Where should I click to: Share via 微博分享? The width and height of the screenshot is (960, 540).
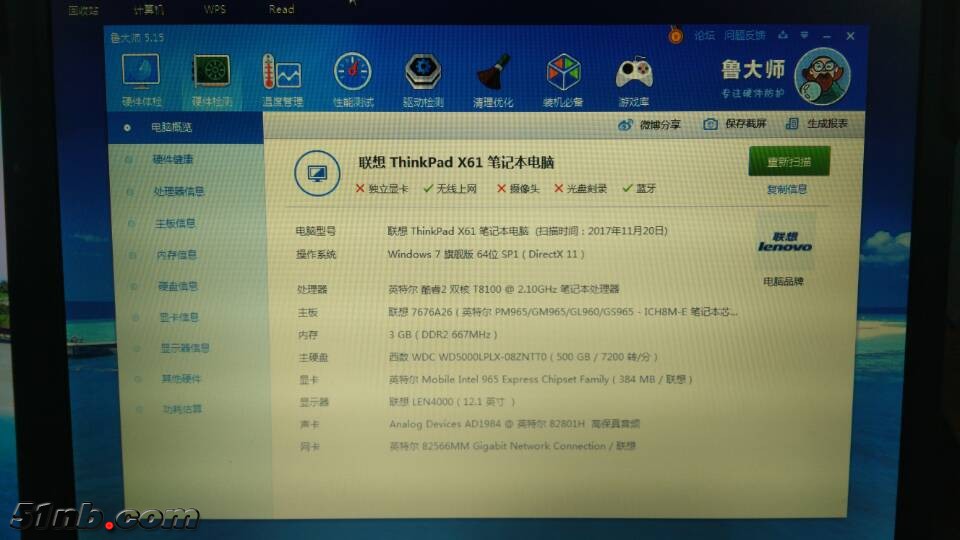click(650, 124)
